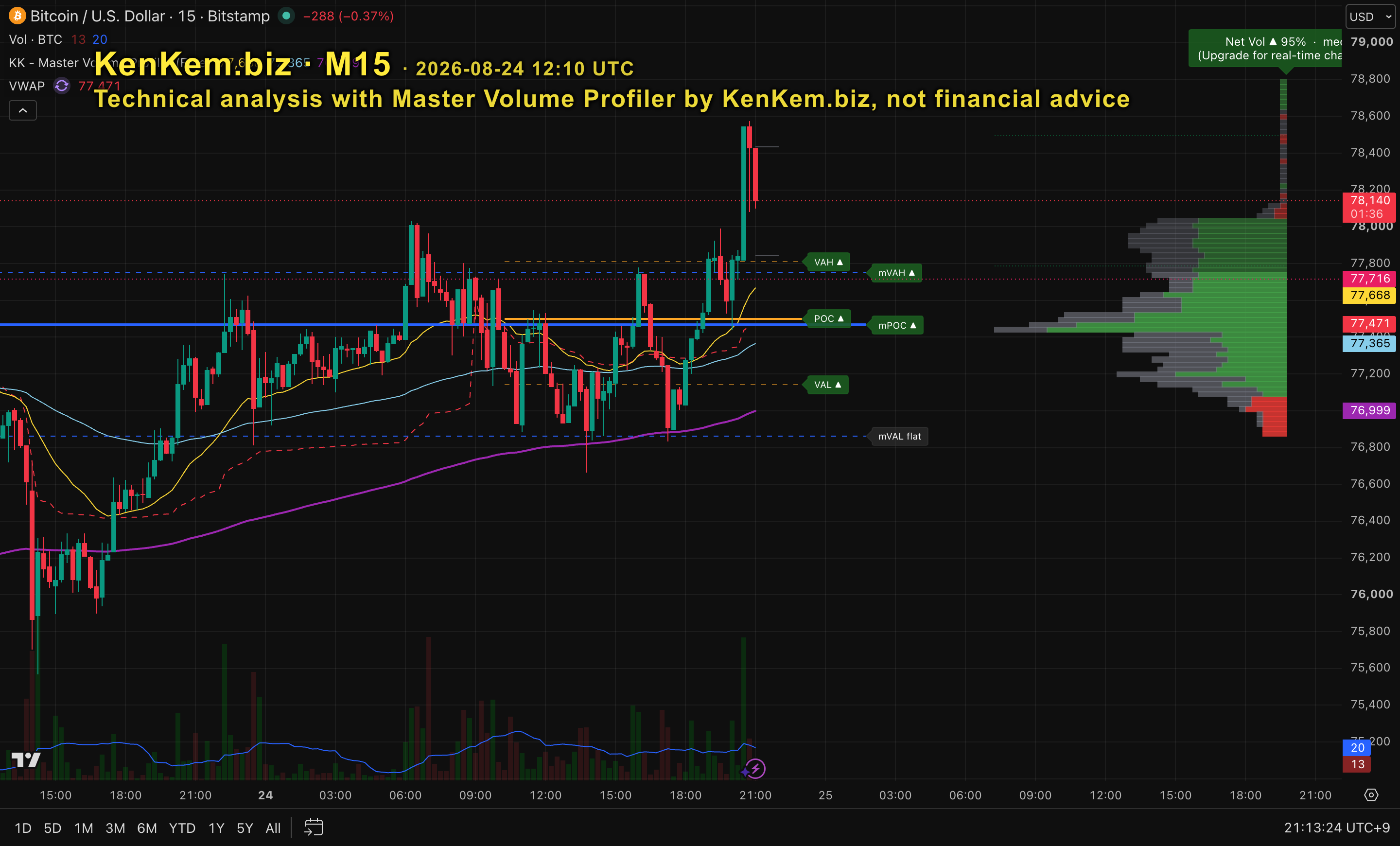Screen dimensions: 1400x846
Task: Select the 3M time range
Action: pyautogui.click(x=115, y=828)
